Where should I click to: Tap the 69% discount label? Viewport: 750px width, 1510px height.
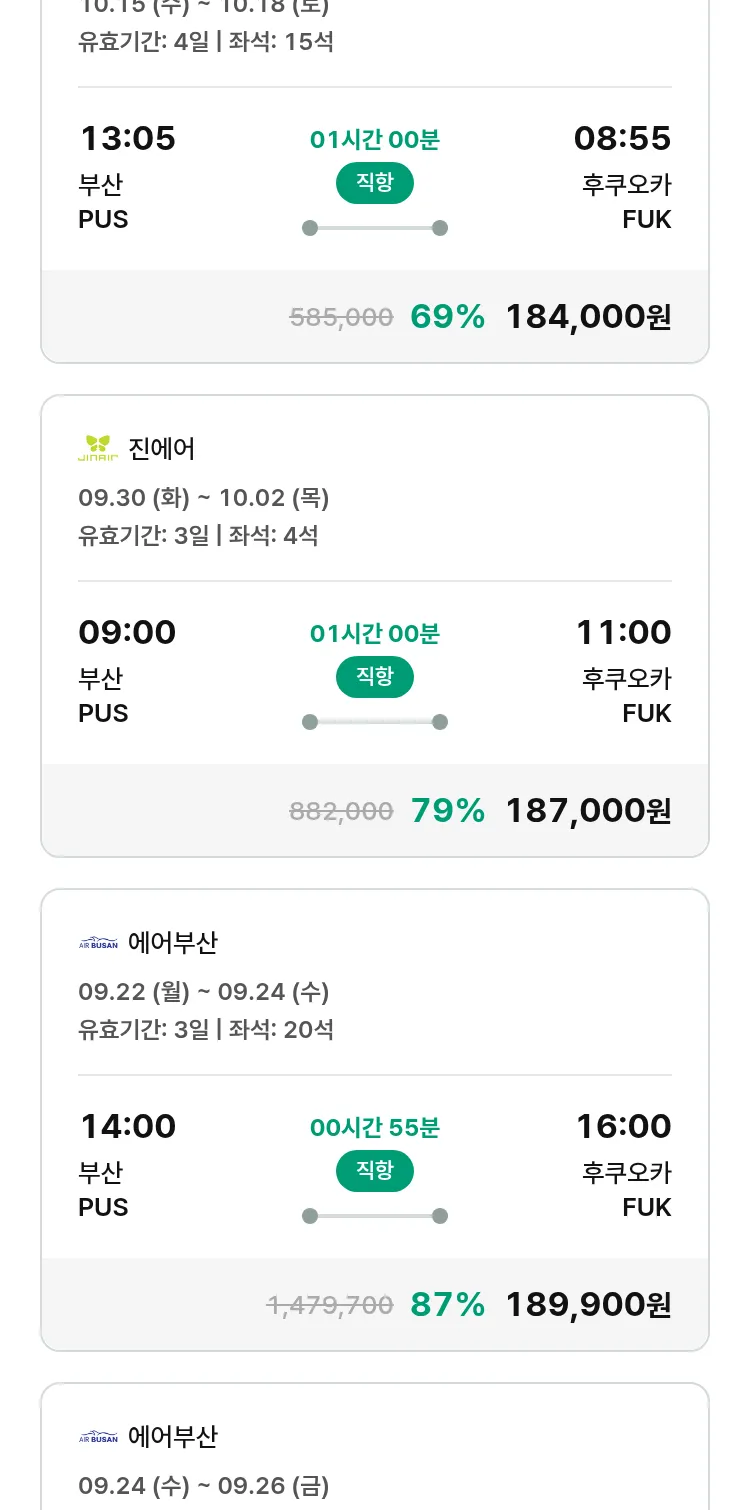click(x=447, y=317)
